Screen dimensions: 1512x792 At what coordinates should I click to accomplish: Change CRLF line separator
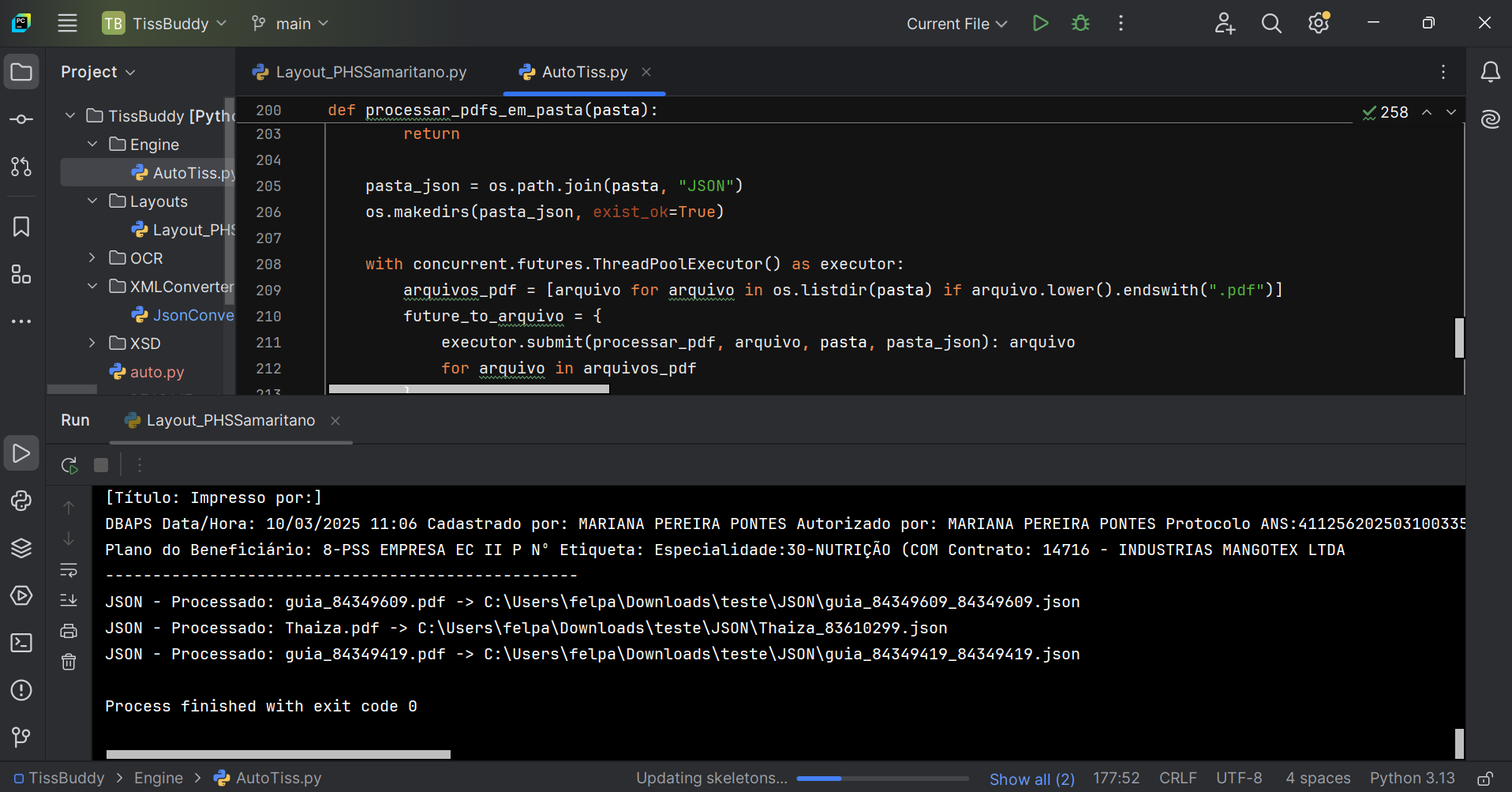coord(1177,779)
